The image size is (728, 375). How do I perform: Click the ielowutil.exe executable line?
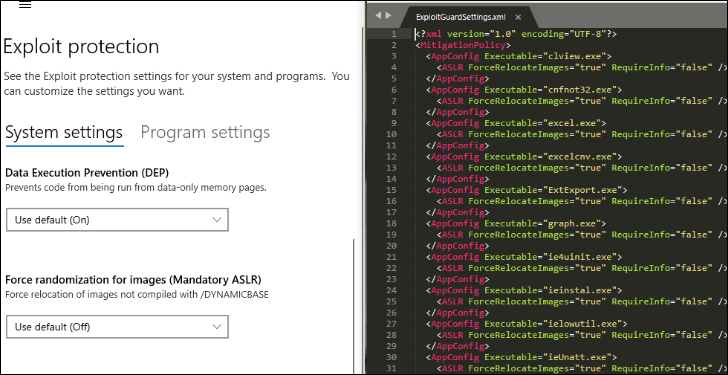[526, 323]
